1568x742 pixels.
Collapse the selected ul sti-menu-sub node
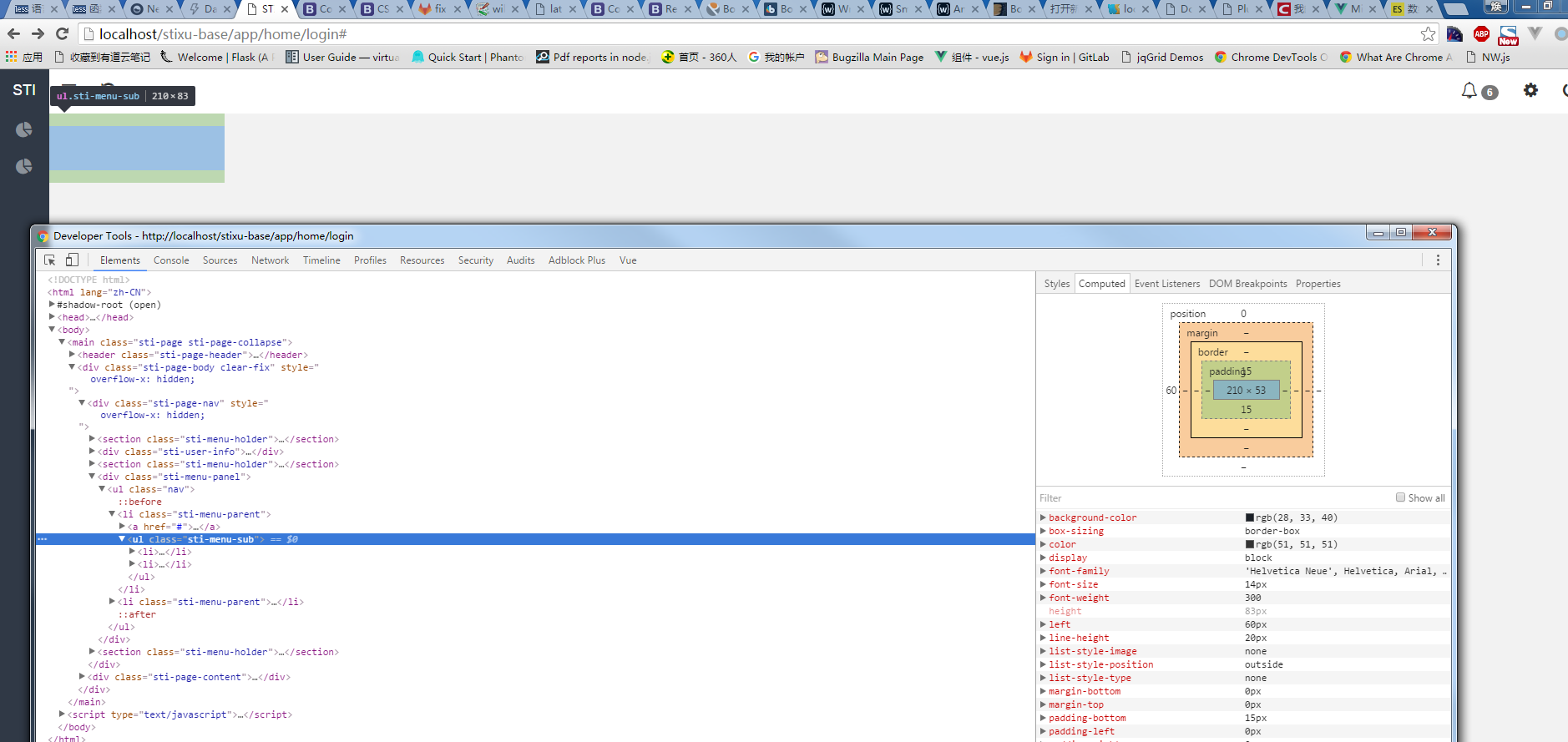click(122, 539)
